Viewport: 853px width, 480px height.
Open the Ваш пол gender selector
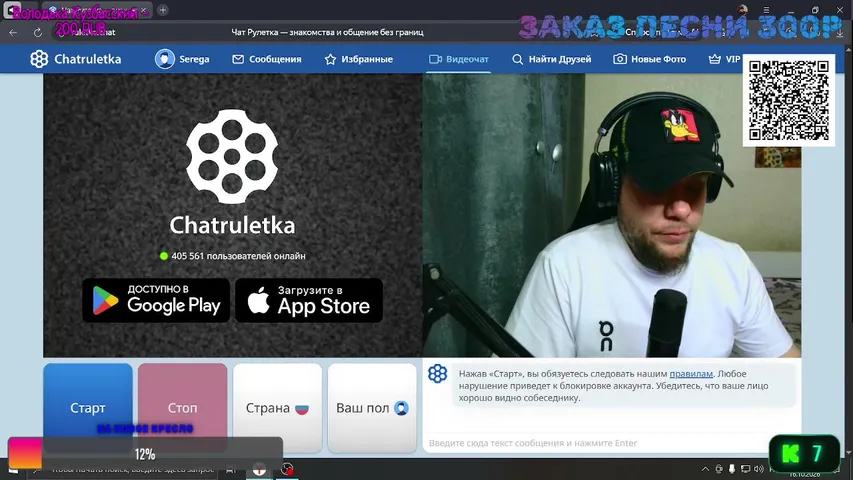click(372, 408)
